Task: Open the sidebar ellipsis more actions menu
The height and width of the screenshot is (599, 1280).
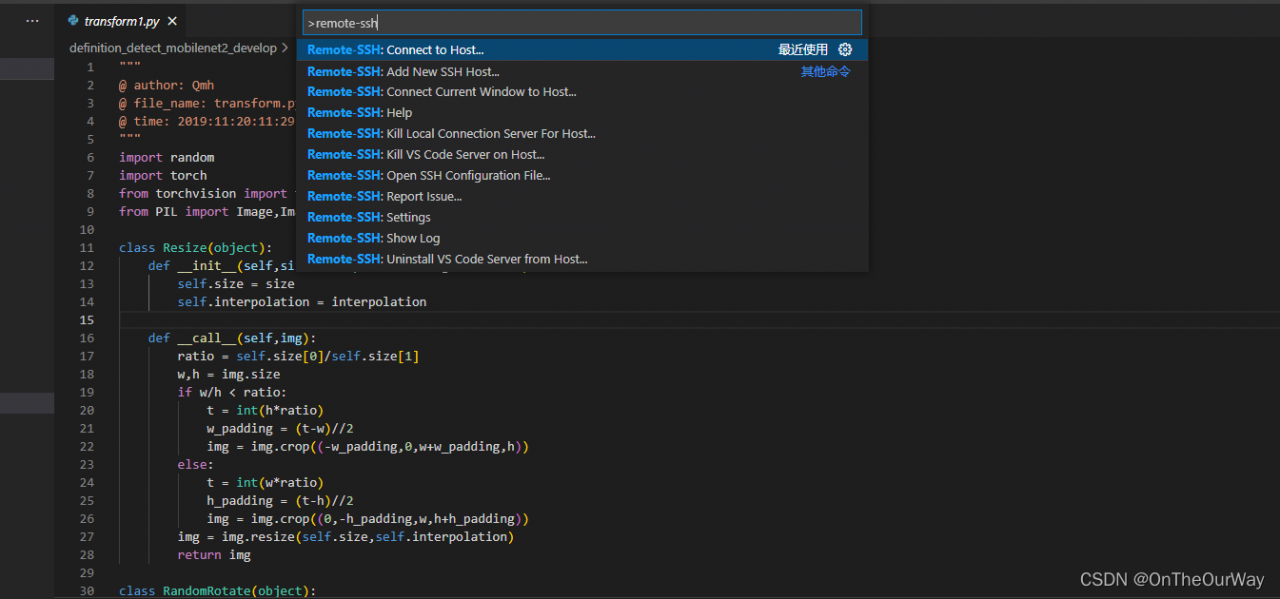Action: click(32, 20)
